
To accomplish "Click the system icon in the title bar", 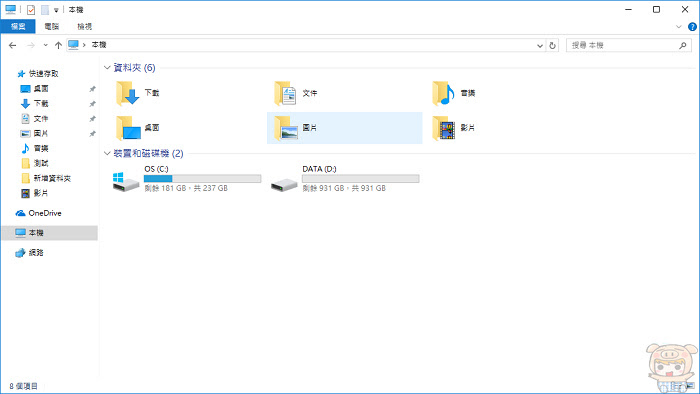I will [x=11, y=9].
